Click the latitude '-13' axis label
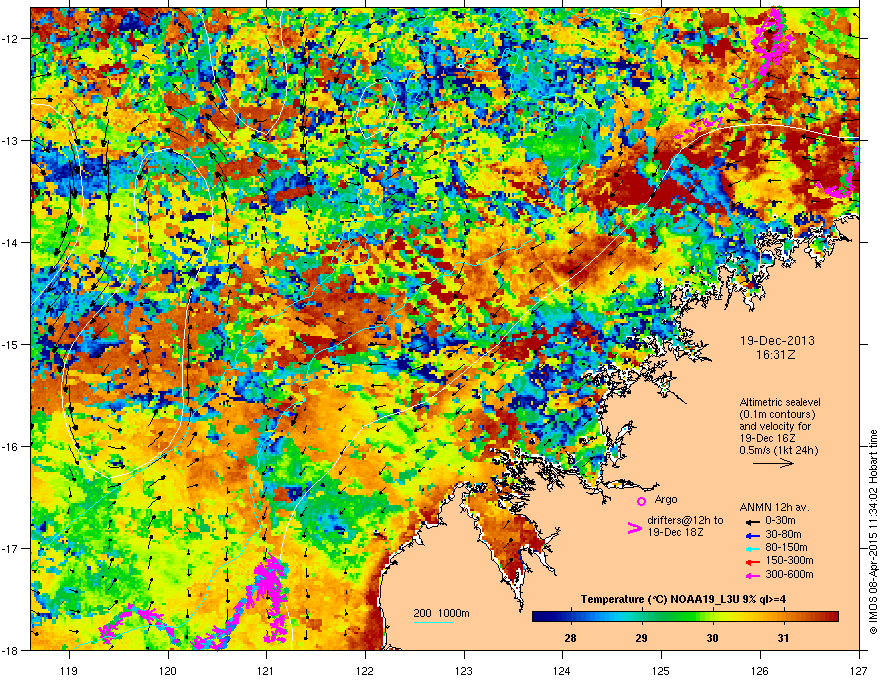Viewport: 880px width, 680px height. click(11, 140)
